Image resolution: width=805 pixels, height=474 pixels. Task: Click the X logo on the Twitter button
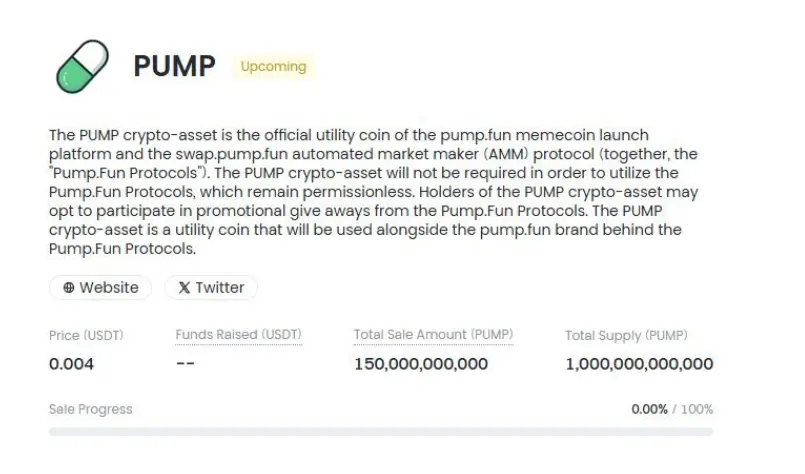(184, 288)
